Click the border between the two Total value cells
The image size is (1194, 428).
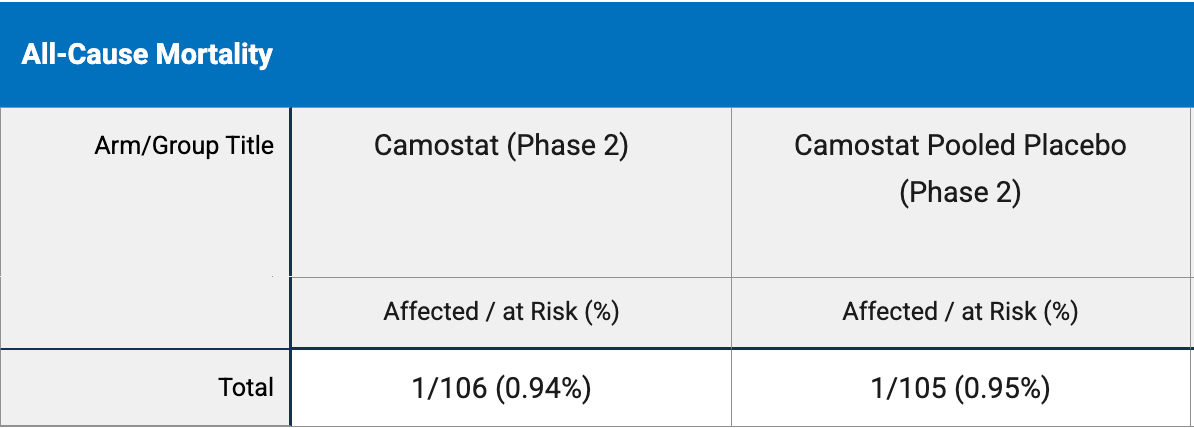pyautogui.click(x=731, y=387)
